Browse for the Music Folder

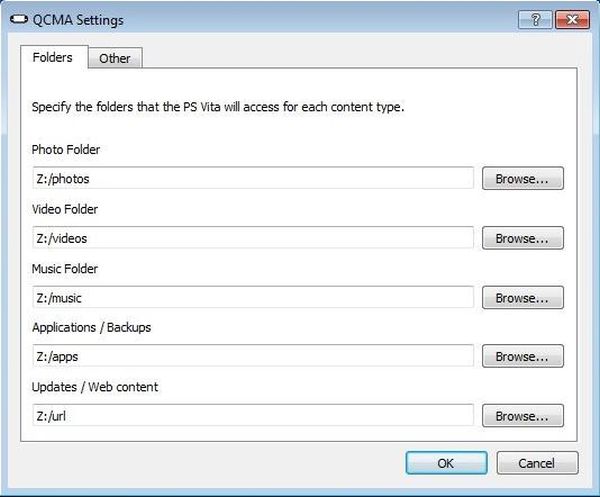(x=522, y=297)
